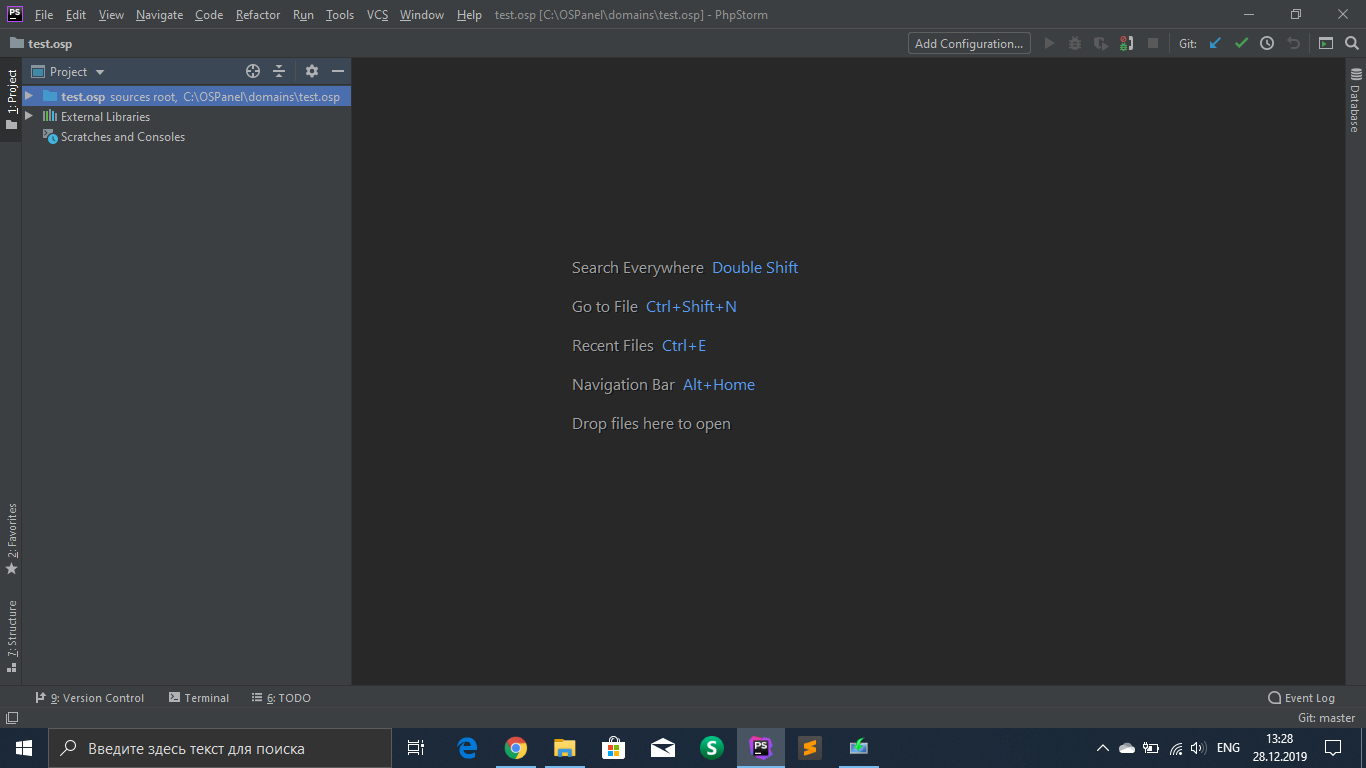The height and width of the screenshot is (768, 1366).
Task: Open the View menu
Action: 111,15
